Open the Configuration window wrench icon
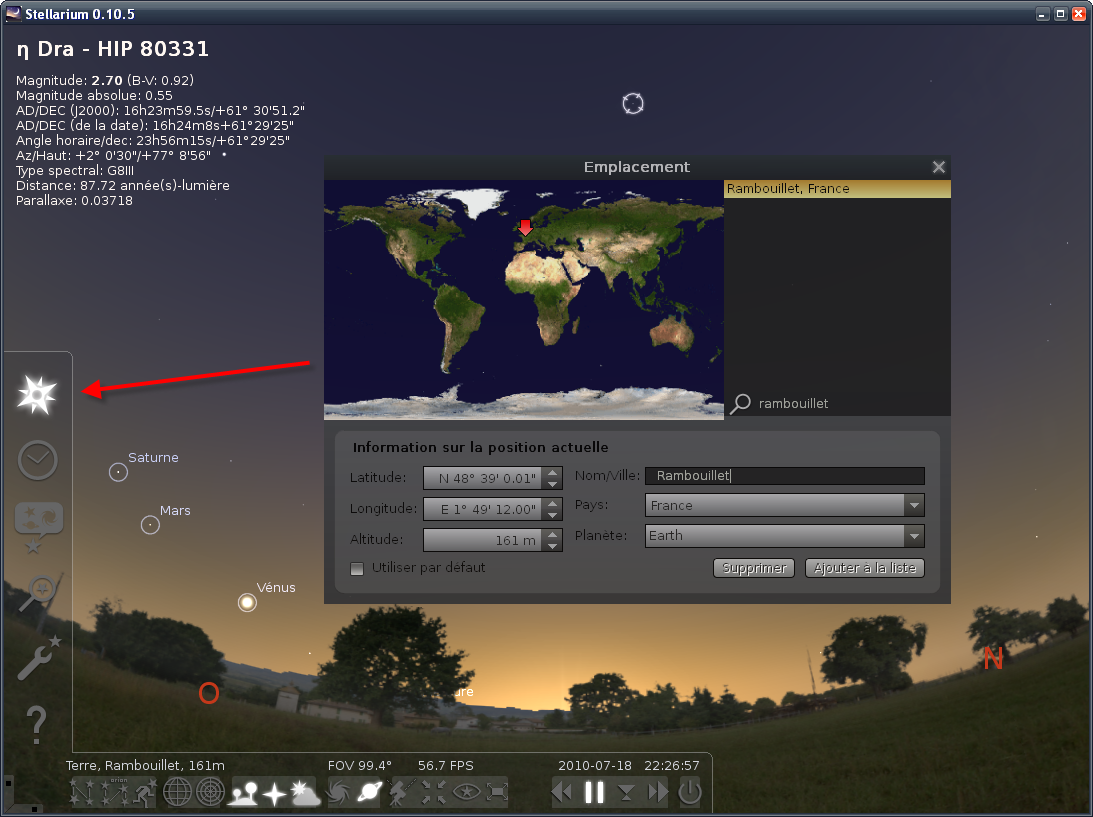The image size is (1093, 817). (38, 657)
